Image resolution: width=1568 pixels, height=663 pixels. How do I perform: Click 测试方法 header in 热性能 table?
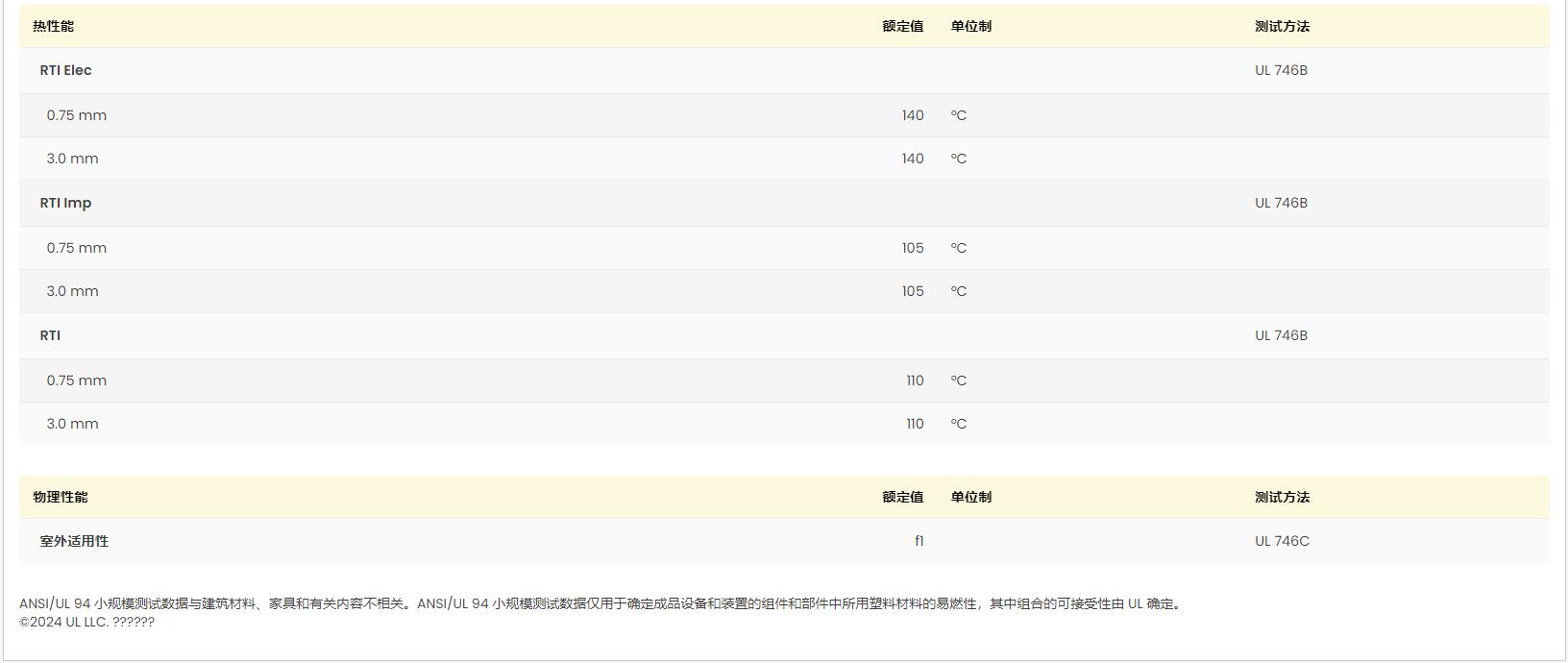(1282, 27)
